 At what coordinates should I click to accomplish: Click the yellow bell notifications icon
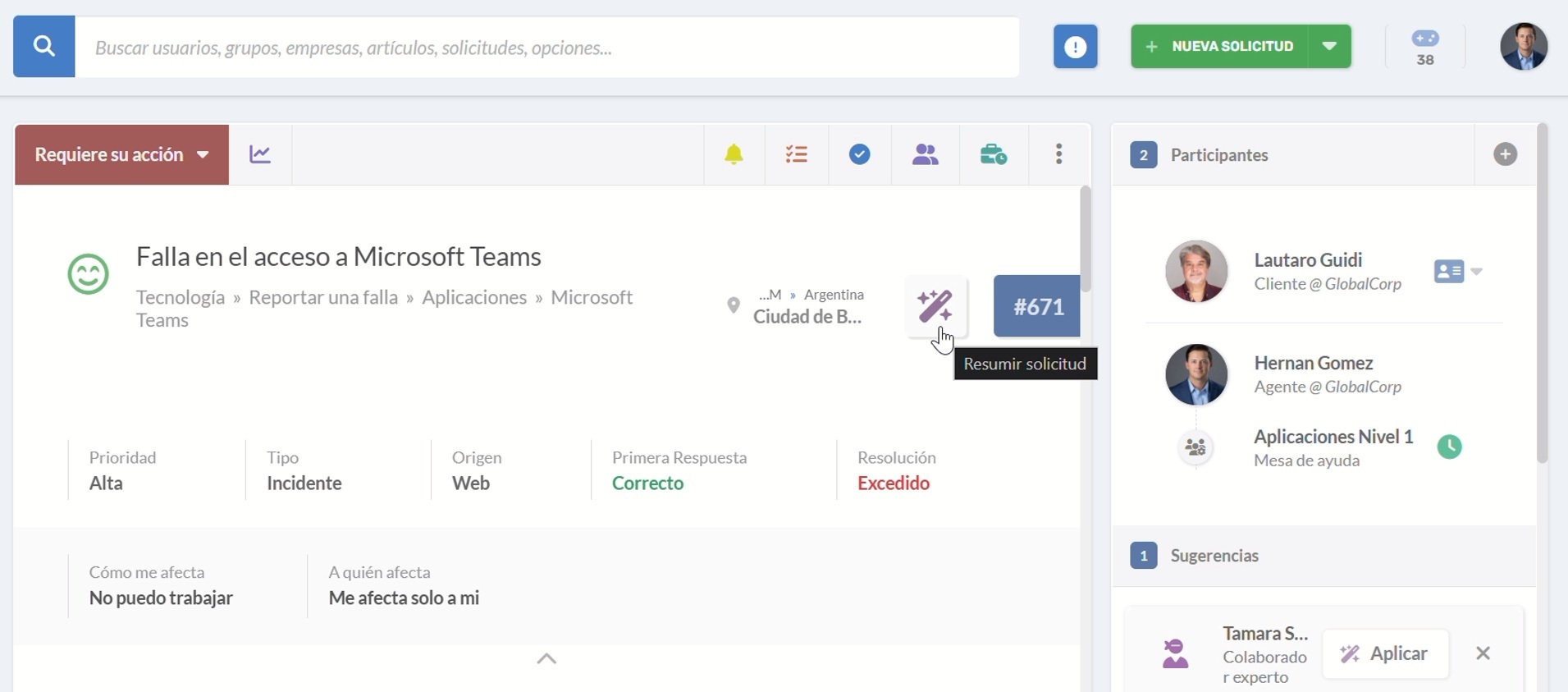pyautogui.click(x=734, y=154)
